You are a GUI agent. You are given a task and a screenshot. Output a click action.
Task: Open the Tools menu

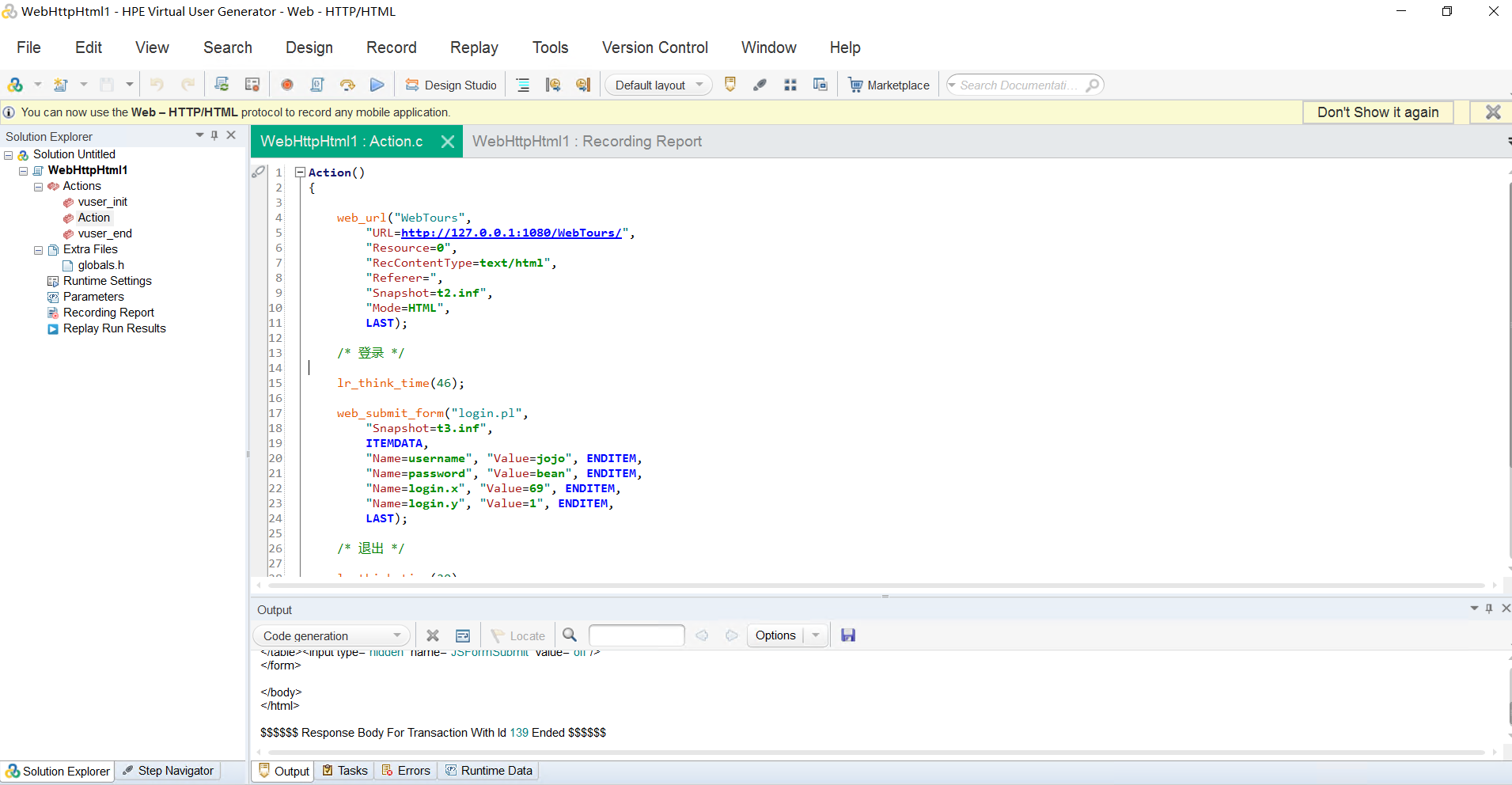[x=550, y=47]
